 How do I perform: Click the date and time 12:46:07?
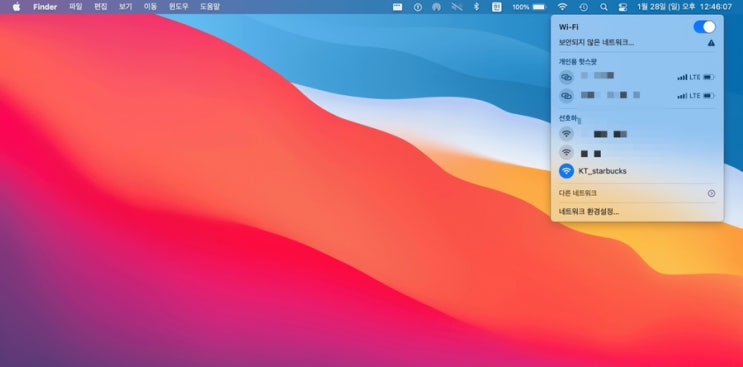(x=684, y=7)
